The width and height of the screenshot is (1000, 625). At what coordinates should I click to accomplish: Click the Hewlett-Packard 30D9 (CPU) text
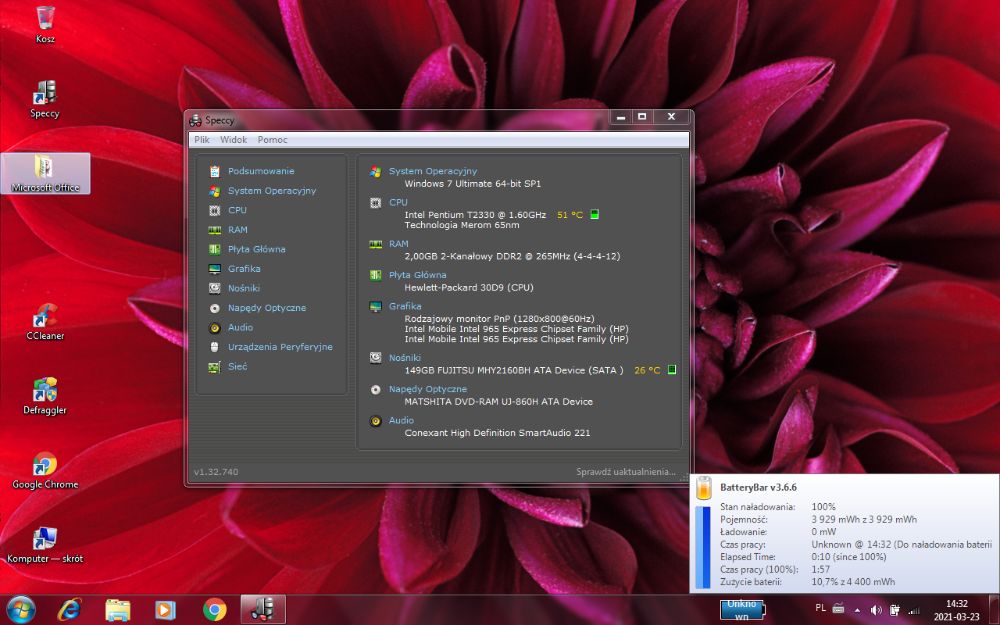click(469, 288)
